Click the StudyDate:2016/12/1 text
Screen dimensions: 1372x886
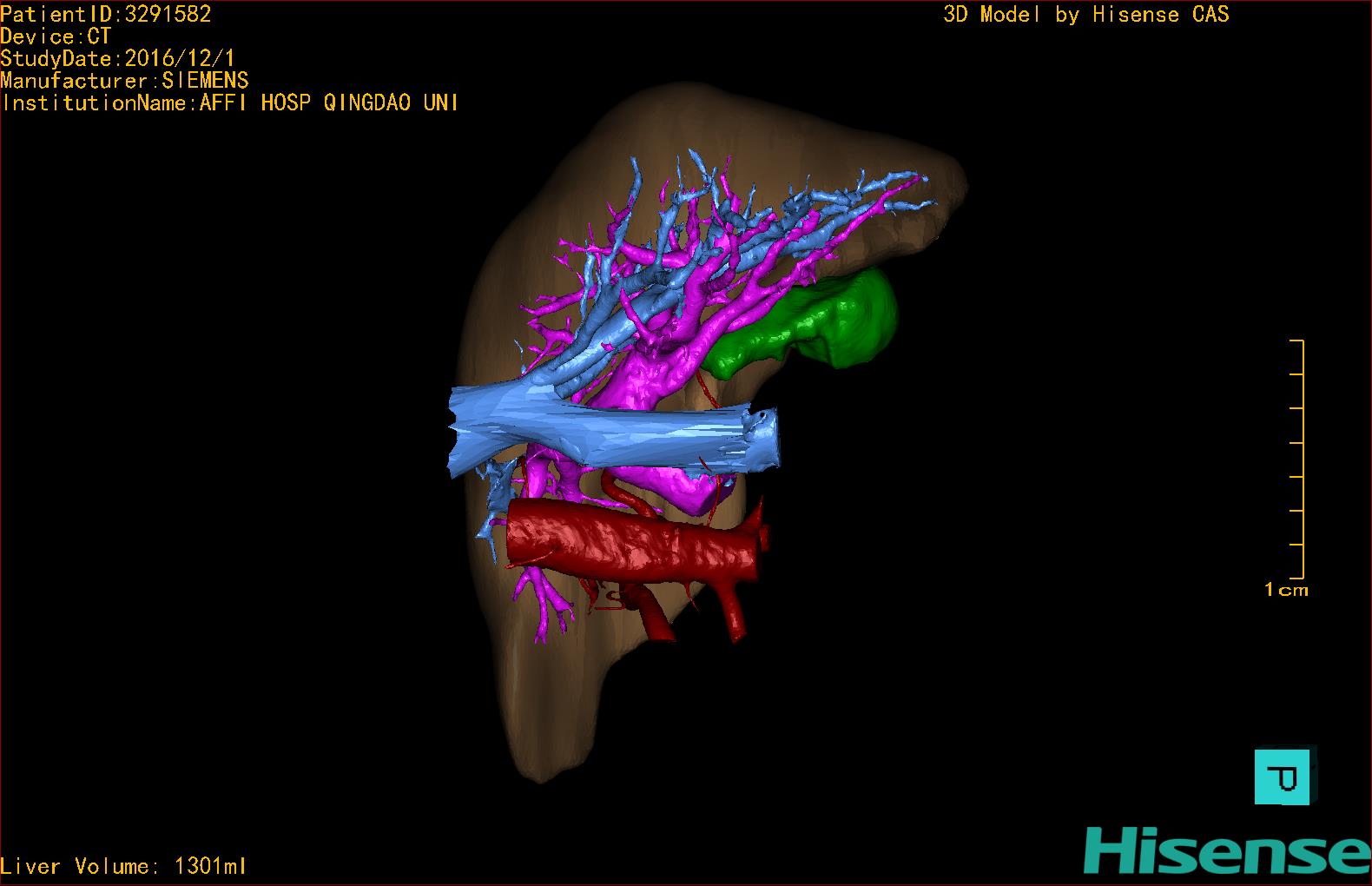coord(118,59)
